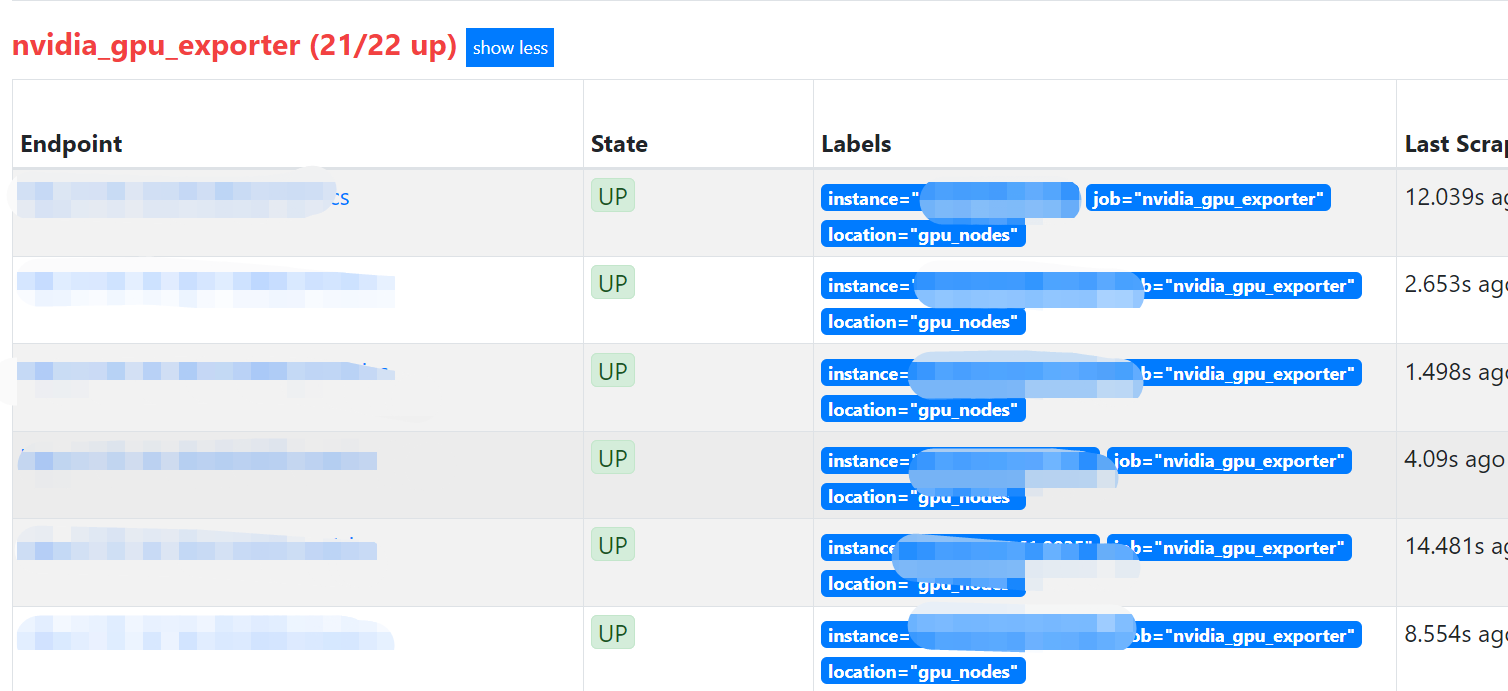Select the UP badge beside 1.498s scrape
1508x691 pixels.
[x=613, y=371]
